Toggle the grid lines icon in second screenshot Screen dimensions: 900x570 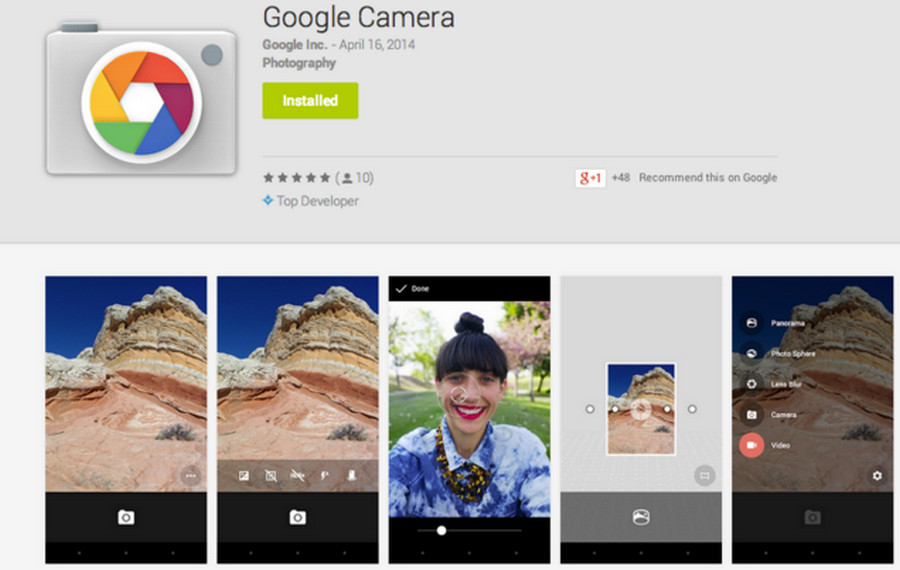click(x=270, y=476)
